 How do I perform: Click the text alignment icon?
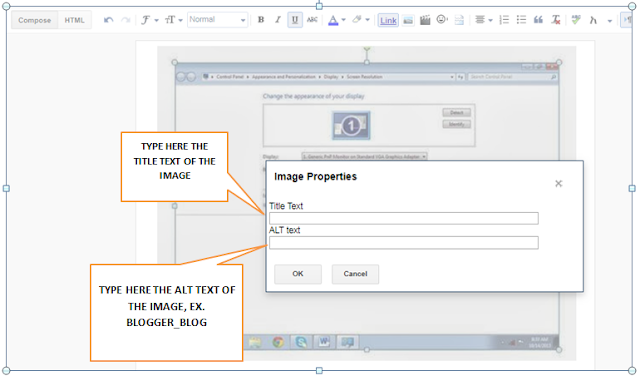[480, 20]
